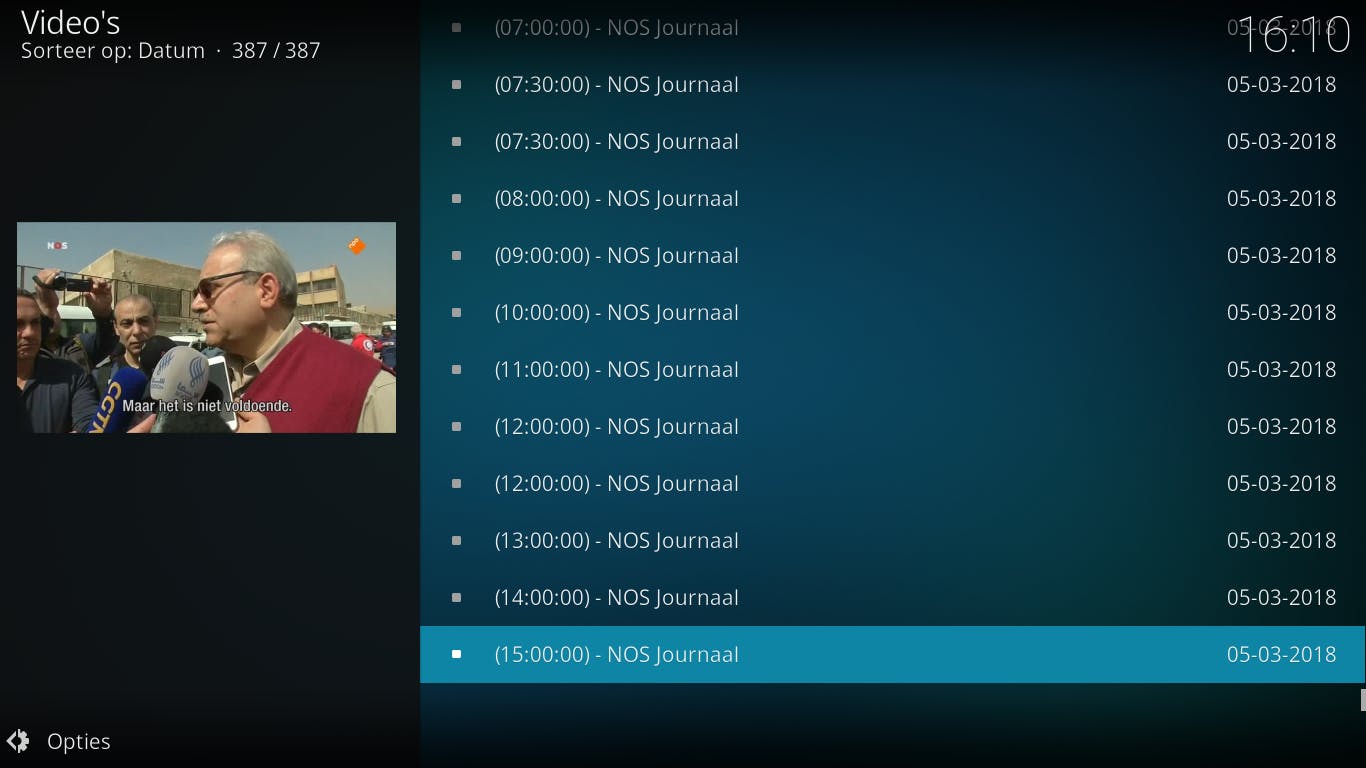Screen dimensions: 1366x768
Task: Click the white bullet of the (15:00:00) row
Action: pos(457,654)
